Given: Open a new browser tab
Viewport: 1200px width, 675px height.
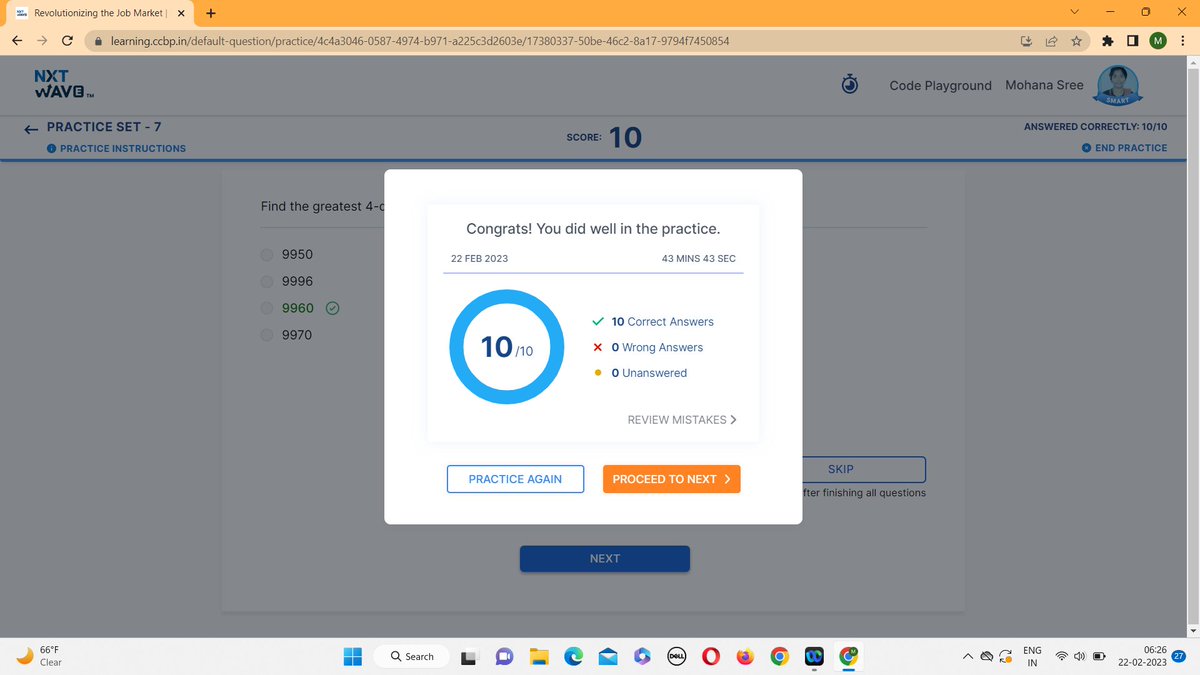Looking at the screenshot, I should tap(211, 13).
